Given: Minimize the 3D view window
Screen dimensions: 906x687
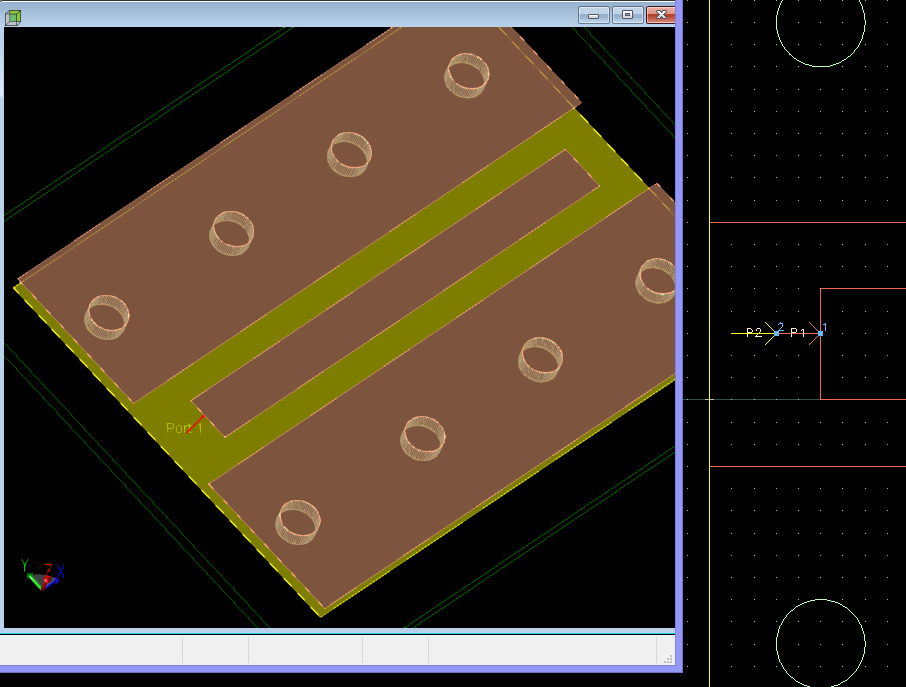Looking at the screenshot, I should click(593, 15).
